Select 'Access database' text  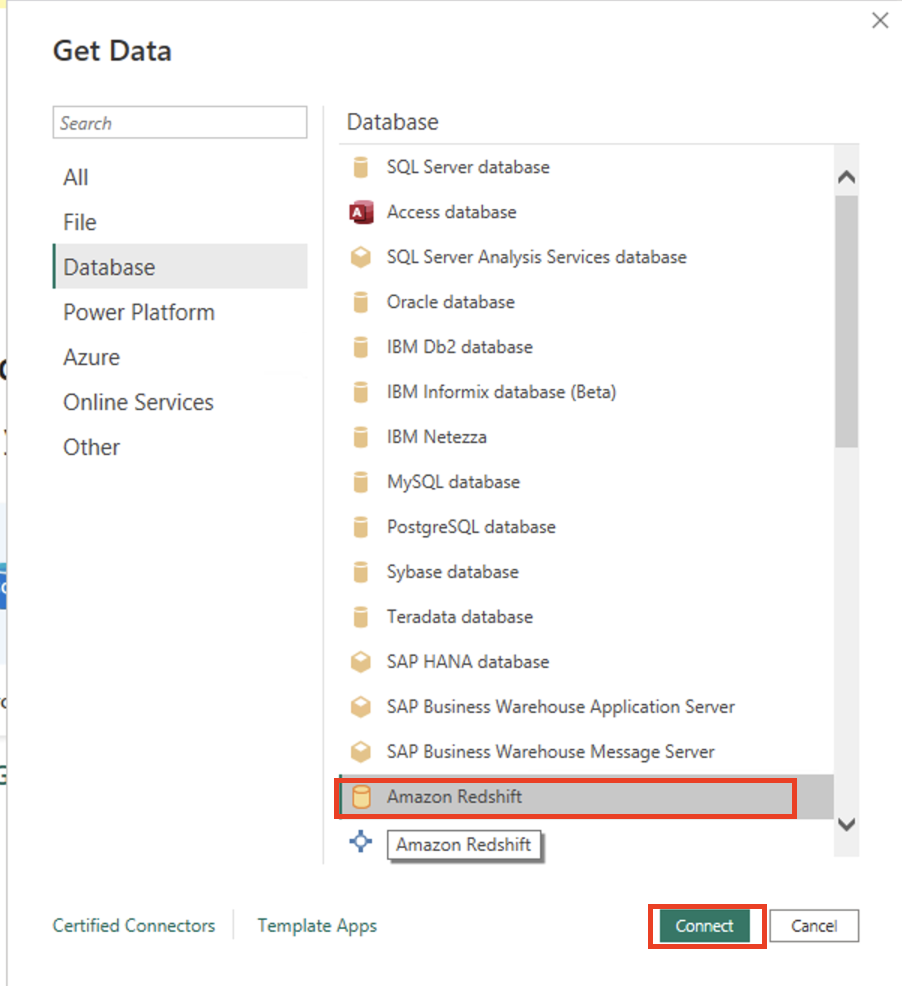point(452,213)
